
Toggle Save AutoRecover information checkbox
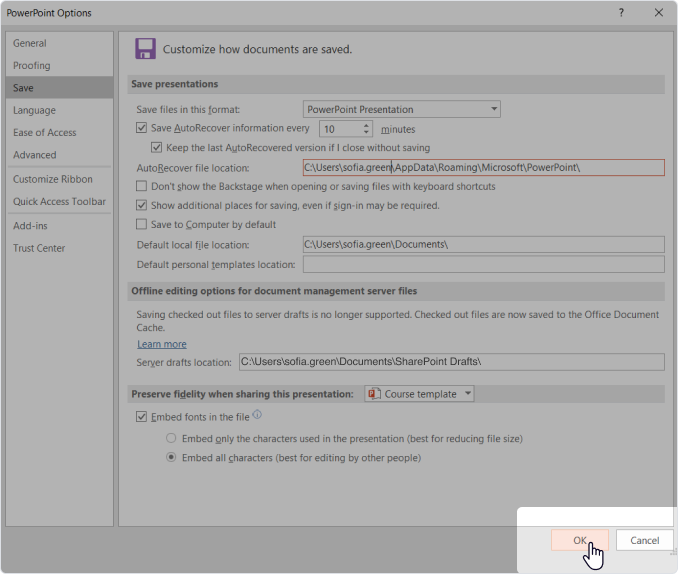pyautogui.click(x=141, y=128)
